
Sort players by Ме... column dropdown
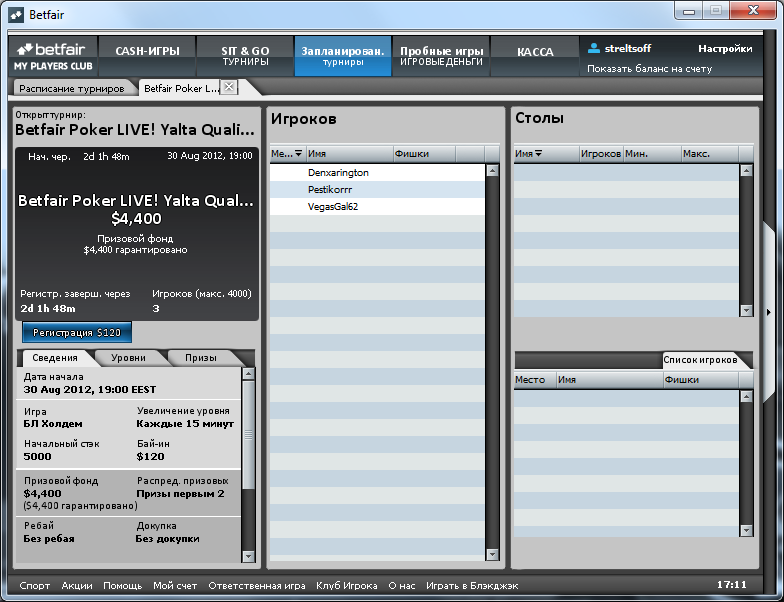tap(288, 154)
